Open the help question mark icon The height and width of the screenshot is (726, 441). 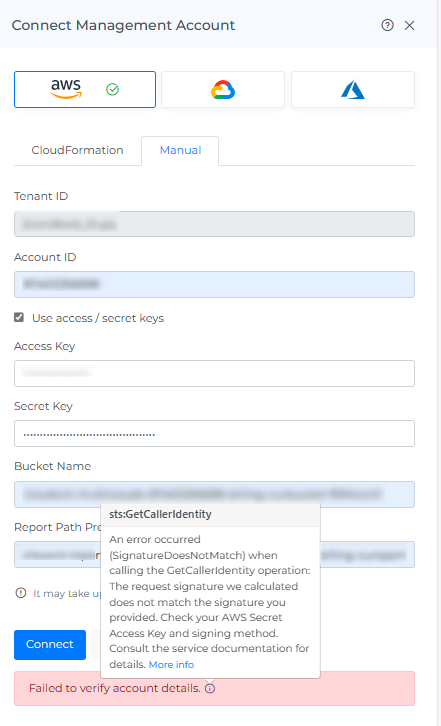(387, 25)
